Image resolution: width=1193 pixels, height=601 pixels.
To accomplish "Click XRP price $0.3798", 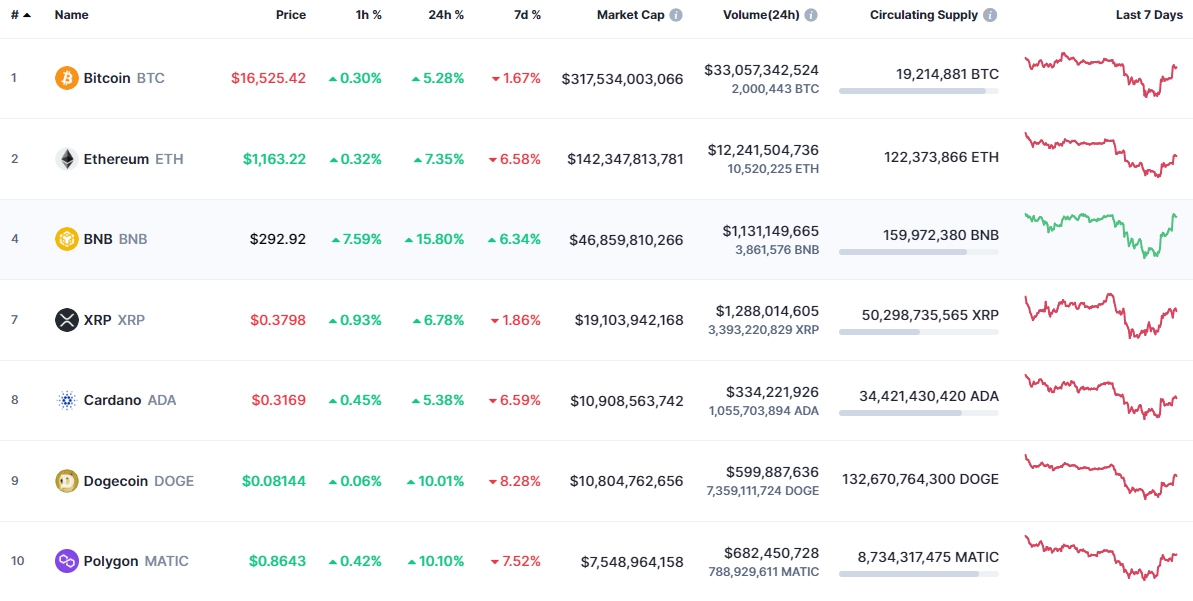I will tap(278, 320).
